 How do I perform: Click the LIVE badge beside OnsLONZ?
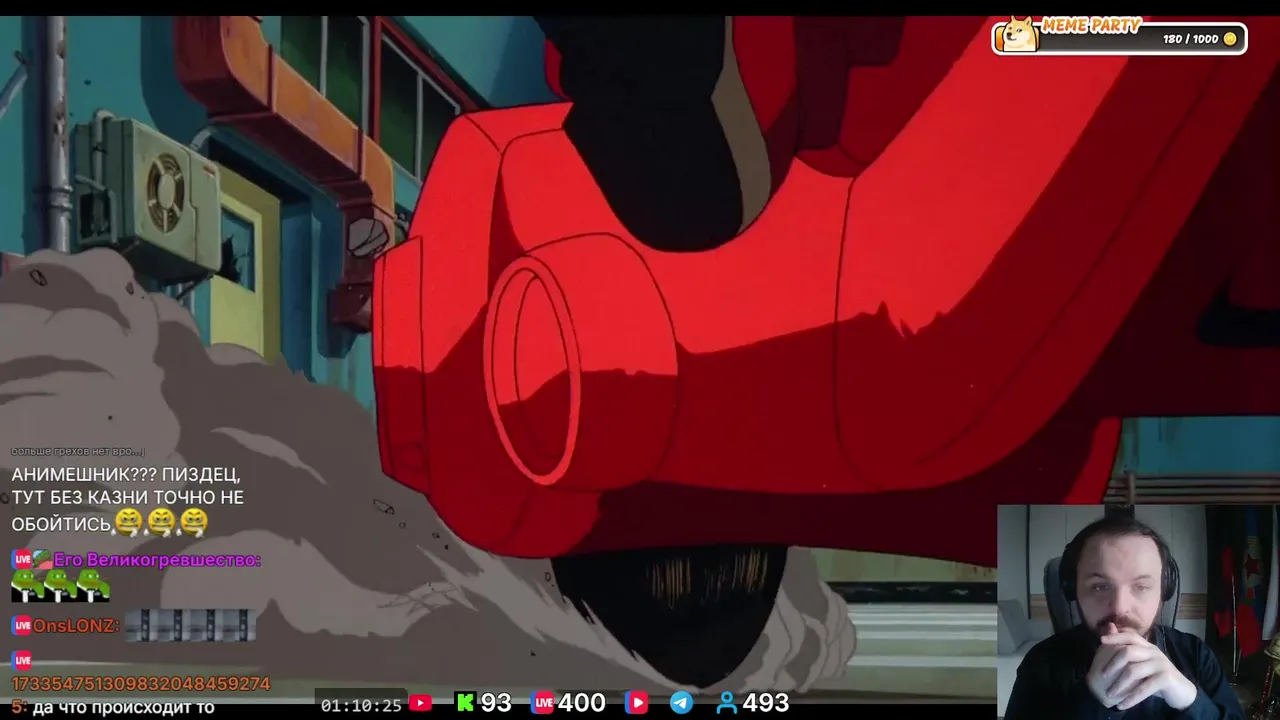(21, 626)
